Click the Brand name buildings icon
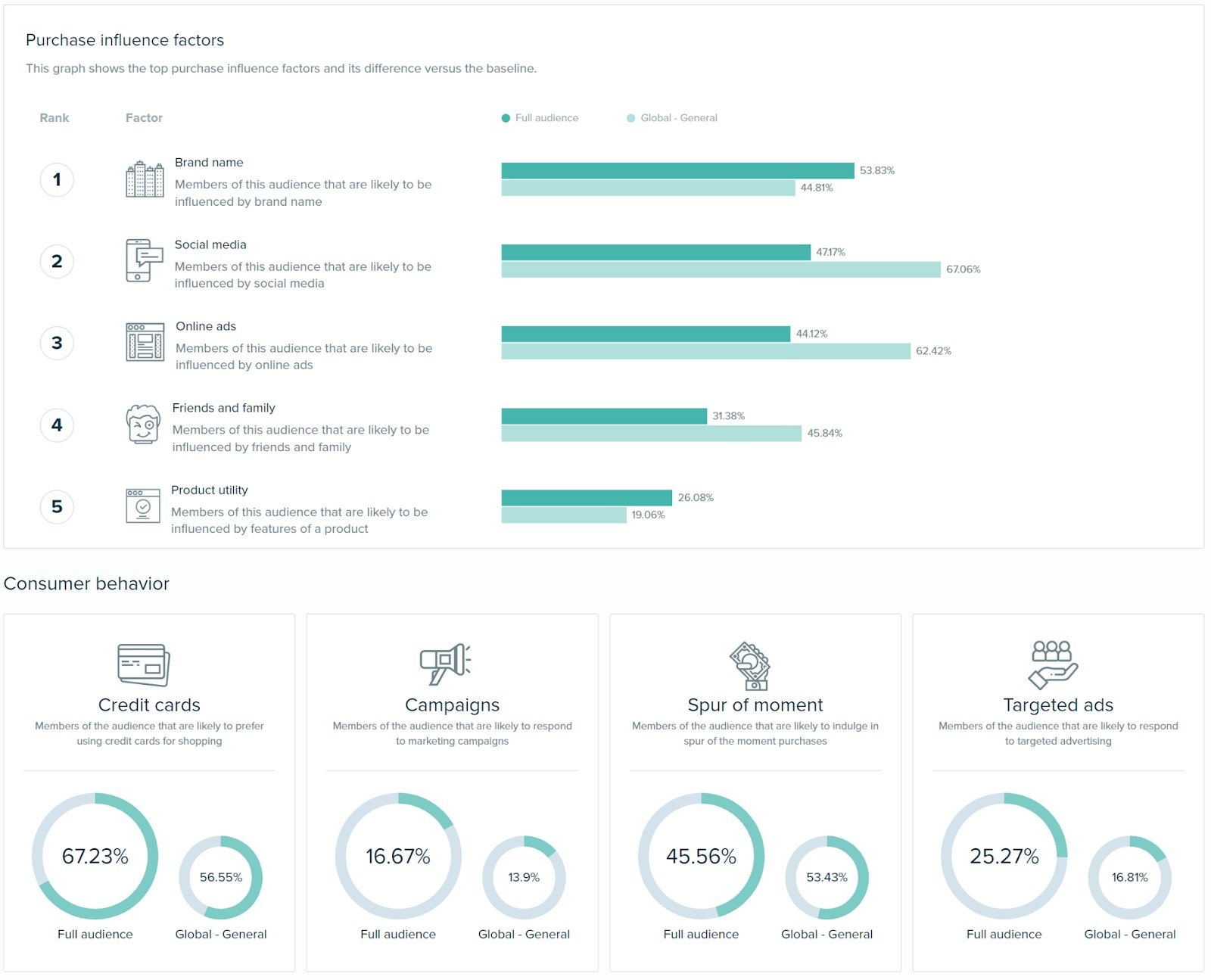This screenshot has height=980, width=1211. pyautogui.click(x=144, y=180)
